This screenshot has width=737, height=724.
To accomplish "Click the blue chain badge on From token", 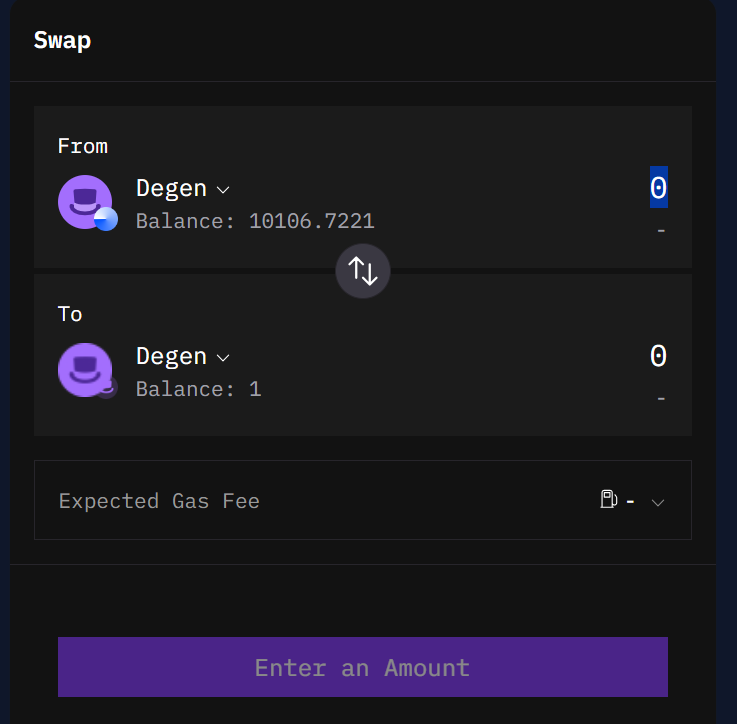I will pos(106,219).
